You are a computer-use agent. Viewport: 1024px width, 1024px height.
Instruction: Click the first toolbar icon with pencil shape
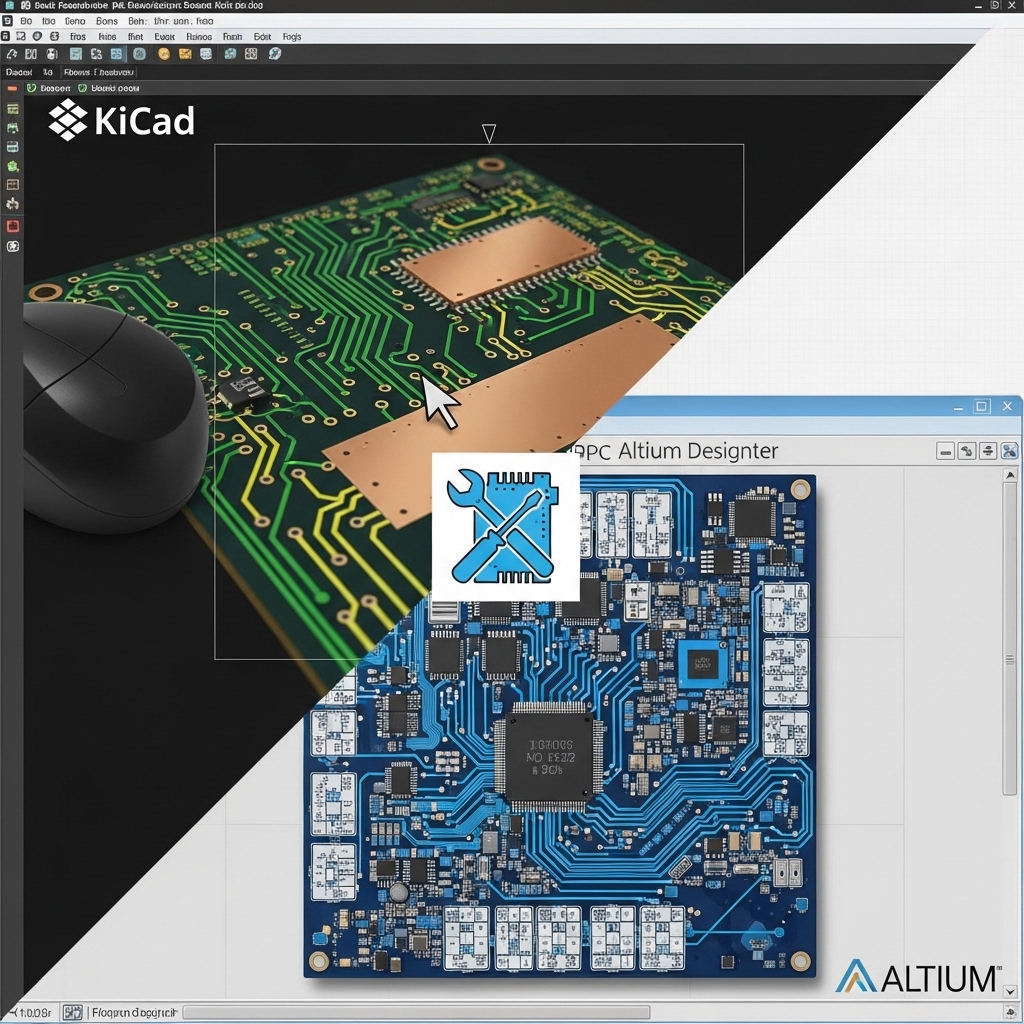pos(12,54)
